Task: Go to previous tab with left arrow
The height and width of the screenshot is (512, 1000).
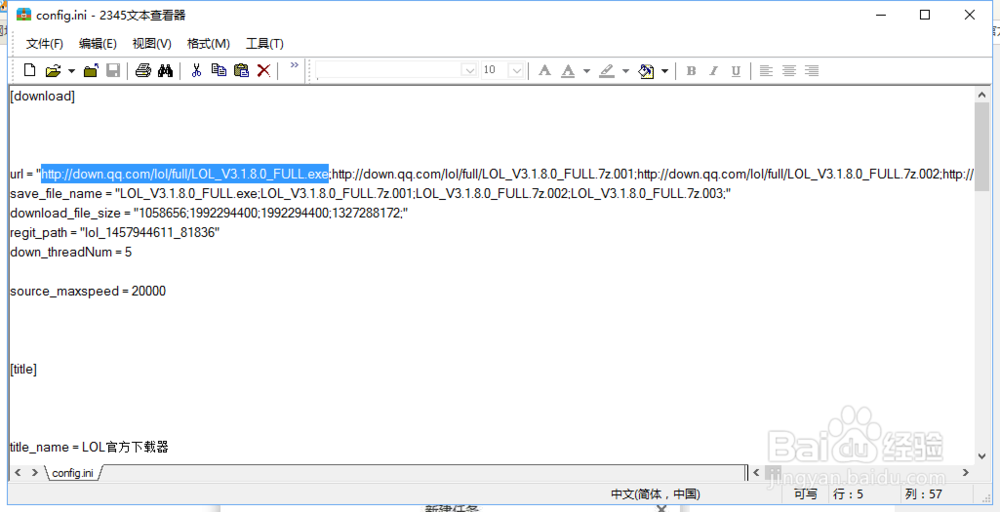Action: point(18,473)
